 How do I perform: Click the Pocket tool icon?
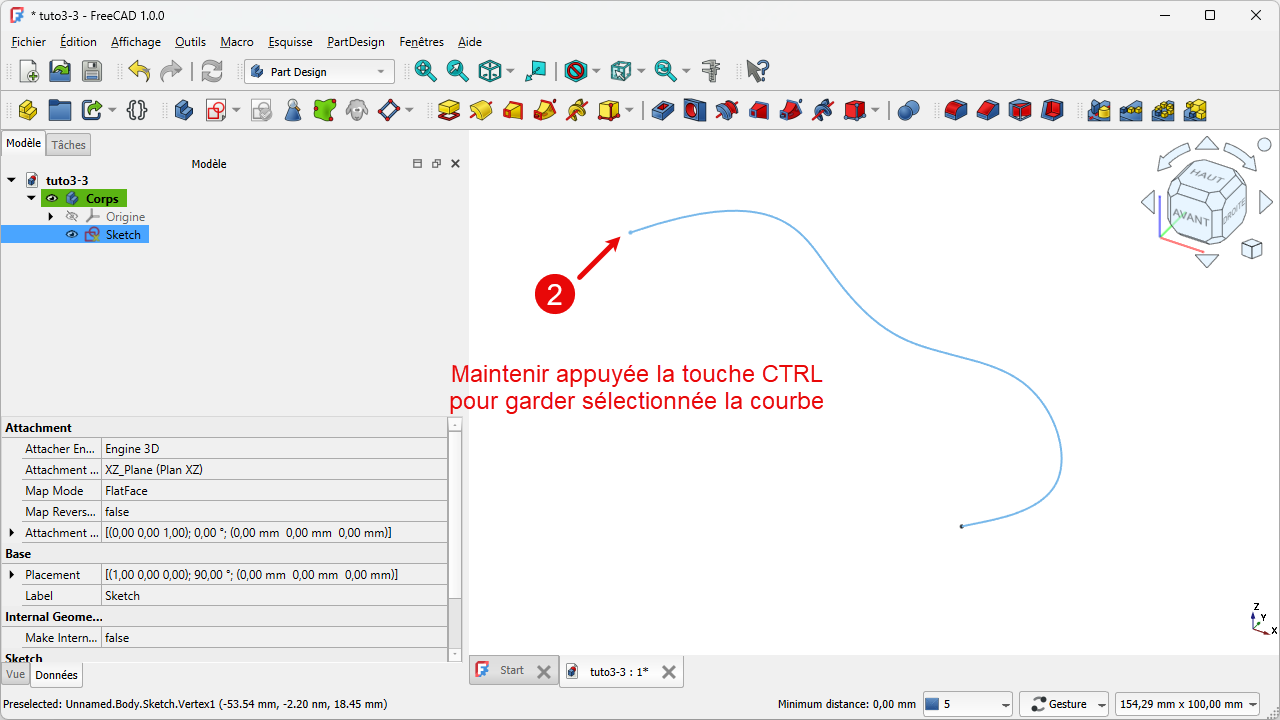coord(663,110)
